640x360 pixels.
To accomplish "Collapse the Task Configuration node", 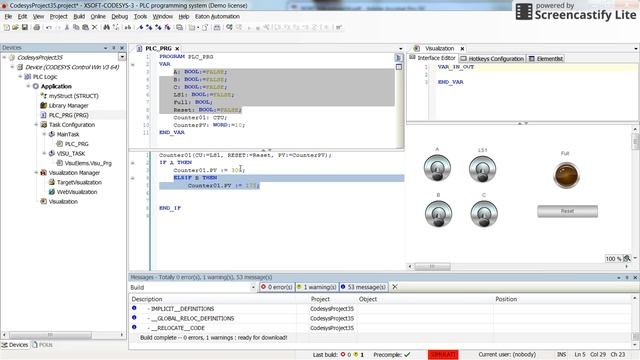I will coord(36,124).
